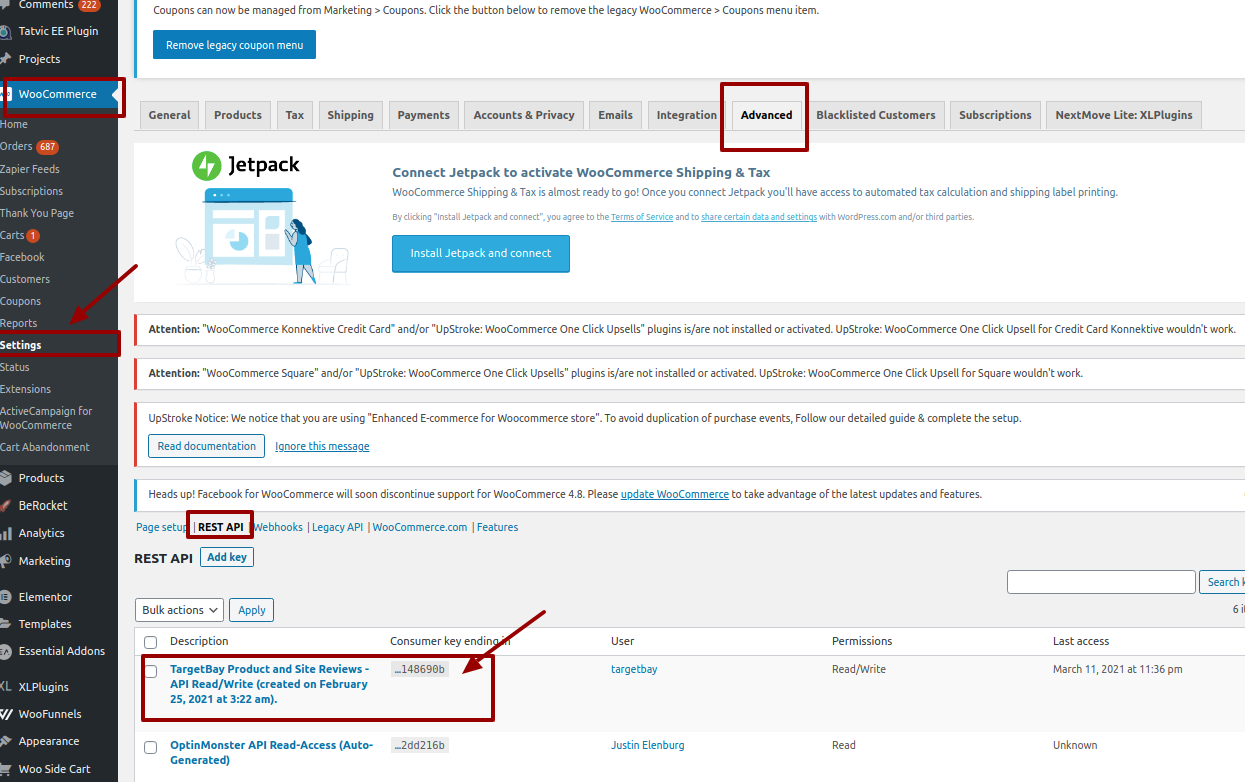Image resolution: width=1245 pixels, height=782 pixels.
Task: Switch to the Integration tab
Action: [686, 115]
